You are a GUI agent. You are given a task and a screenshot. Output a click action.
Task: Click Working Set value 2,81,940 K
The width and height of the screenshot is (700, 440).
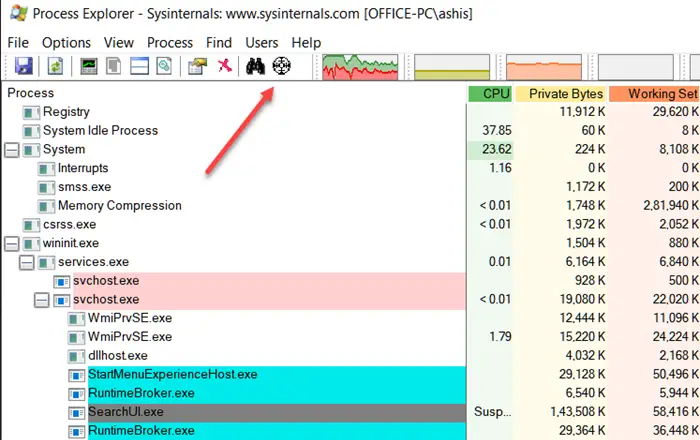point(671,206)
